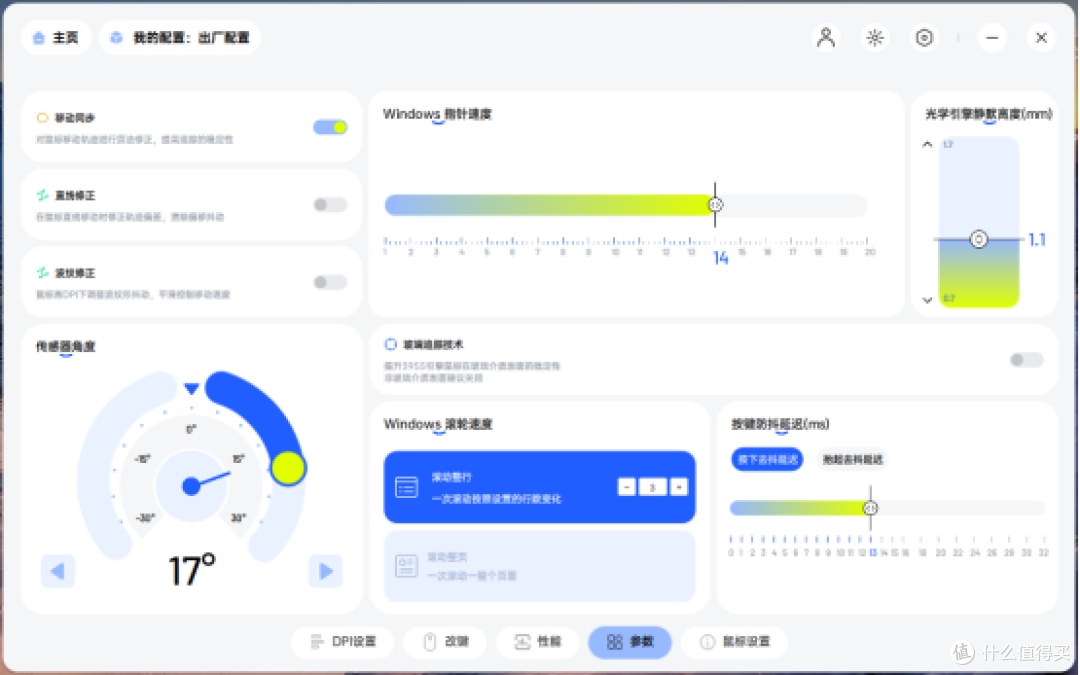Decrease sensor angle with left arrow
1080x675 pixels.
(57, 571)
